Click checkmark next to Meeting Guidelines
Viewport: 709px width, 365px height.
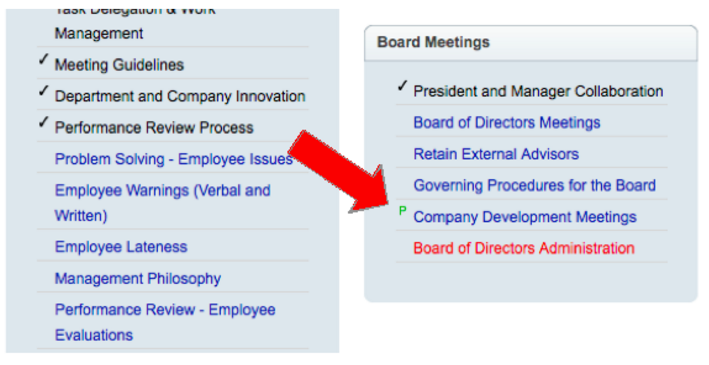(x=43, y=59)
